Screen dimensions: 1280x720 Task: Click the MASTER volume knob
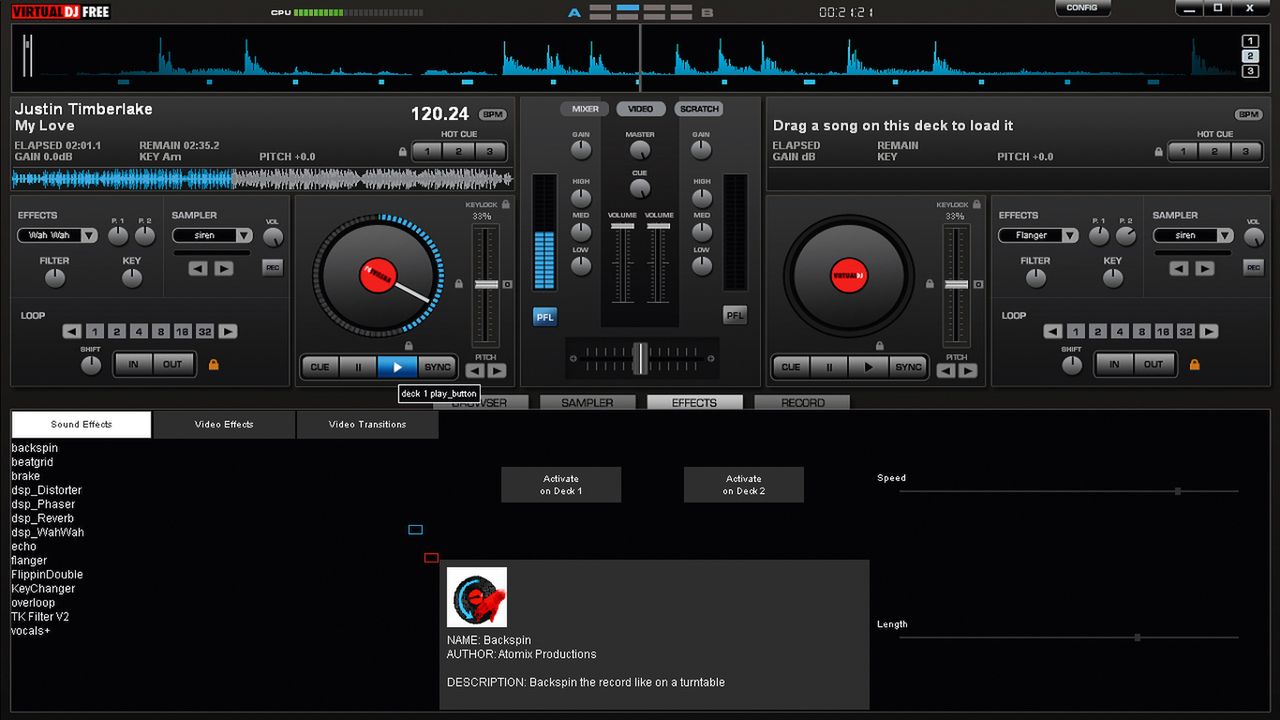(x=640, y=151)
